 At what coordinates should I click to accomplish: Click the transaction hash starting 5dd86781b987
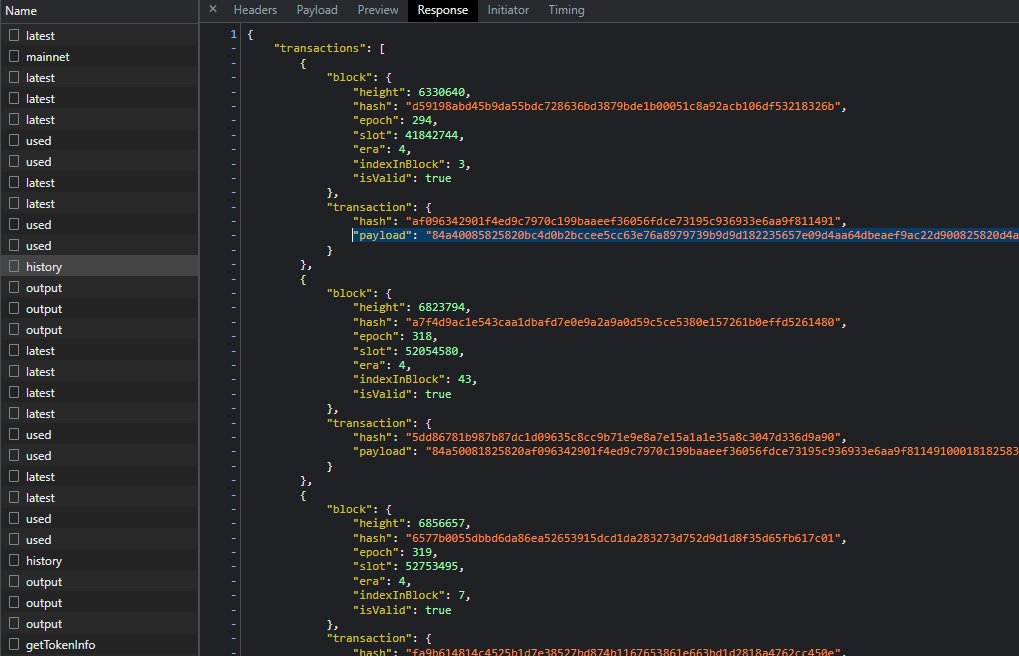point(623,437)
